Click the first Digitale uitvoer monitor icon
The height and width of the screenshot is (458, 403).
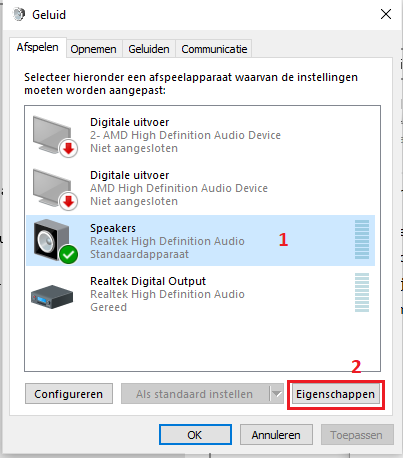pos(52,135)
